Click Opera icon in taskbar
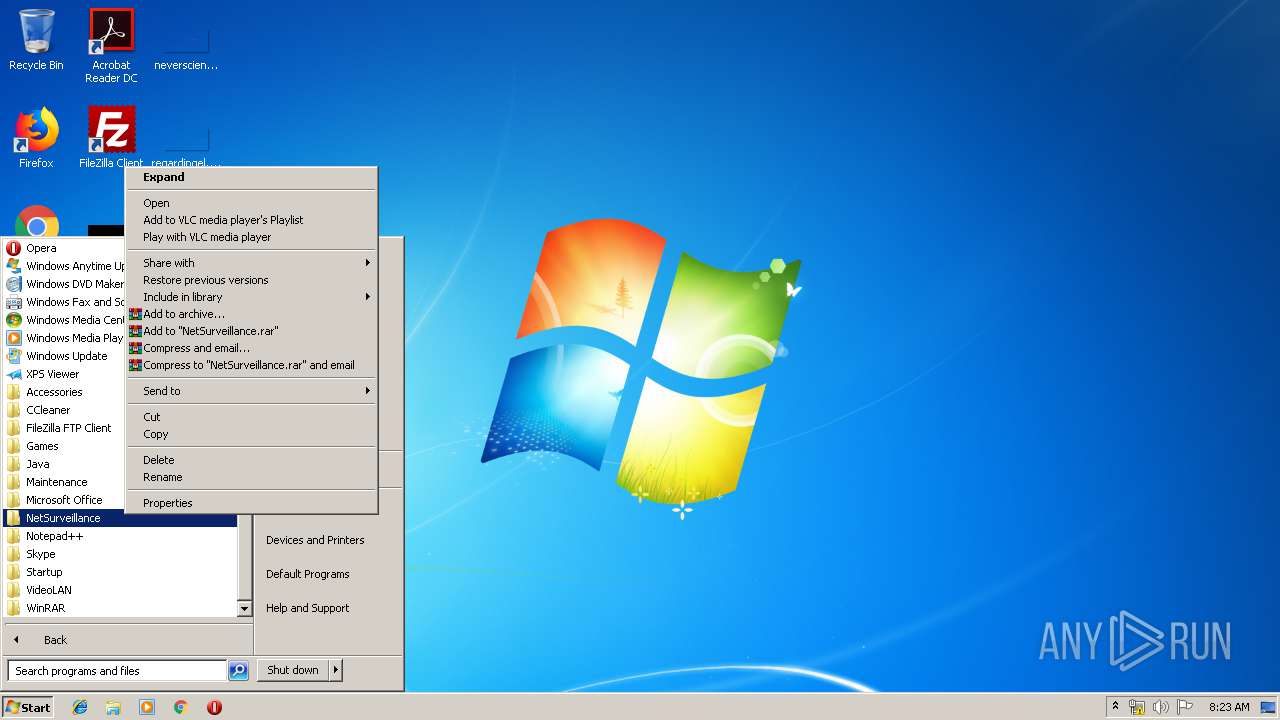Image resolution: width=1280 pixels, height=720 pixels. (214, 707)
